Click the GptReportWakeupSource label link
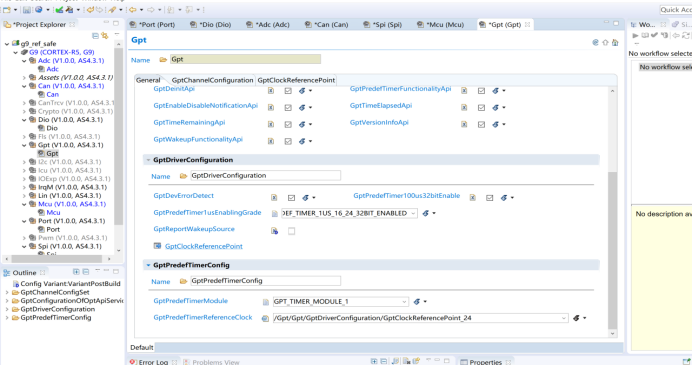This screenshot has height=365, width=693. pos(194,229)
